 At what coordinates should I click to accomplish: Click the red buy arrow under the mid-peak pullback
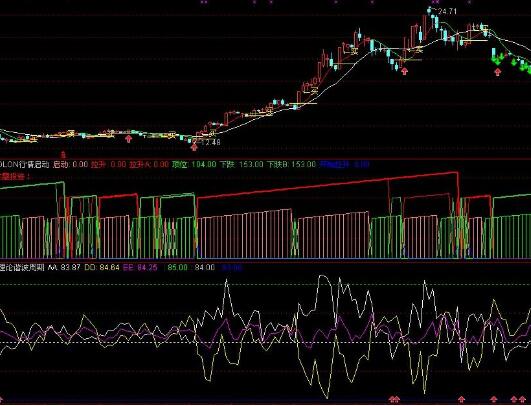404,71
